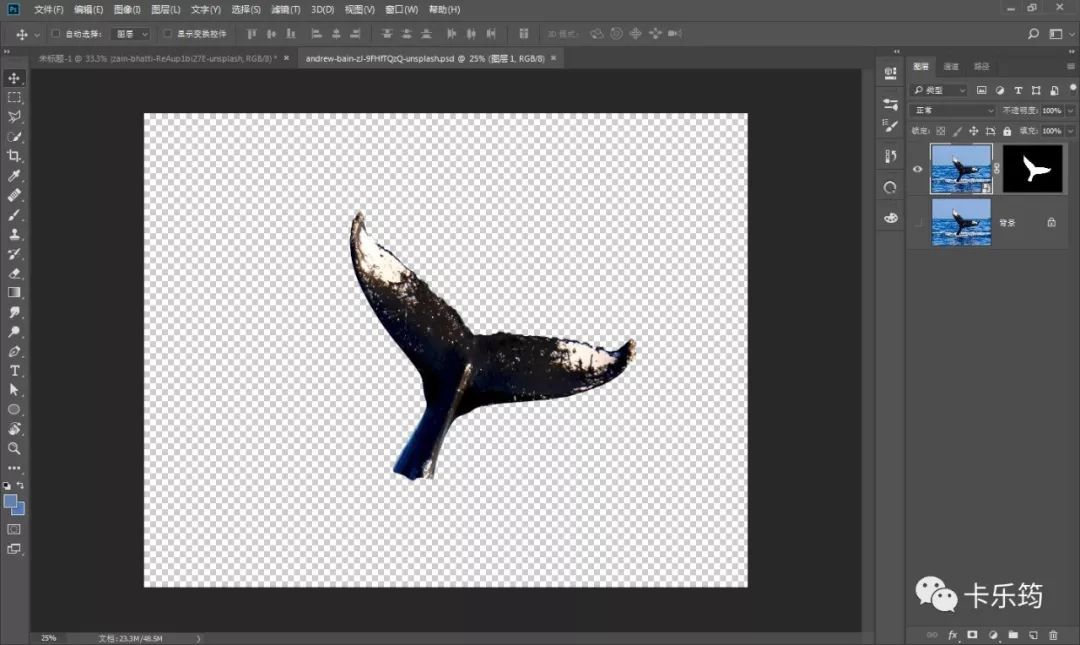Select the Ellipse shape tool

pos(14,409)
